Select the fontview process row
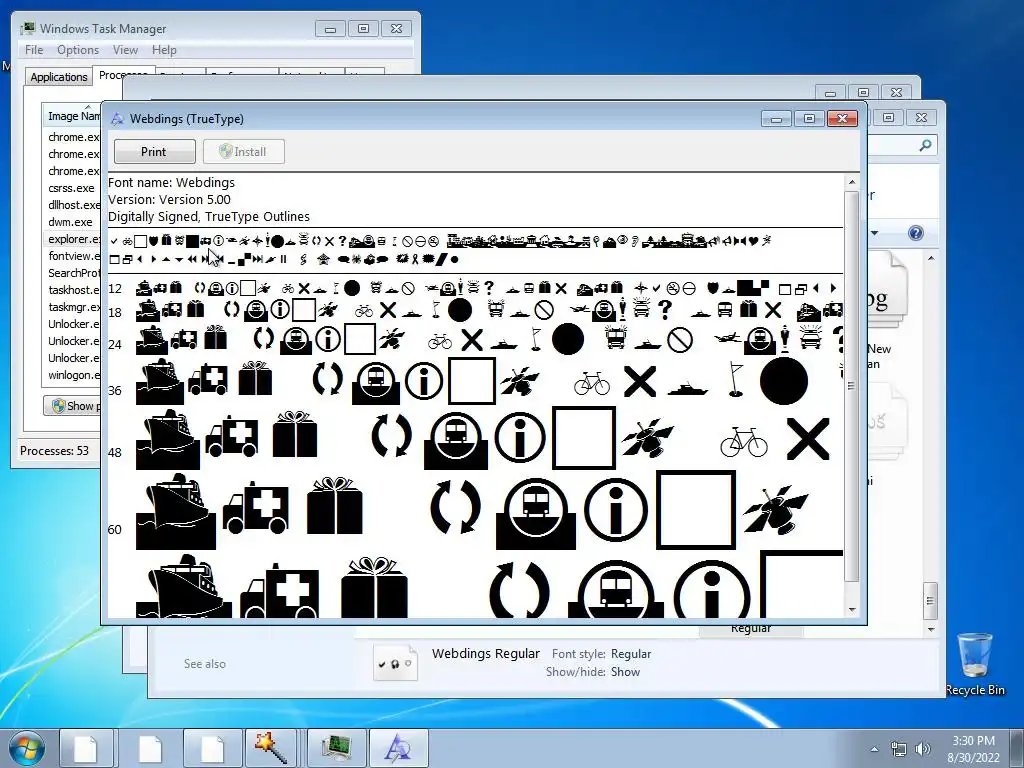 [73, 256]
